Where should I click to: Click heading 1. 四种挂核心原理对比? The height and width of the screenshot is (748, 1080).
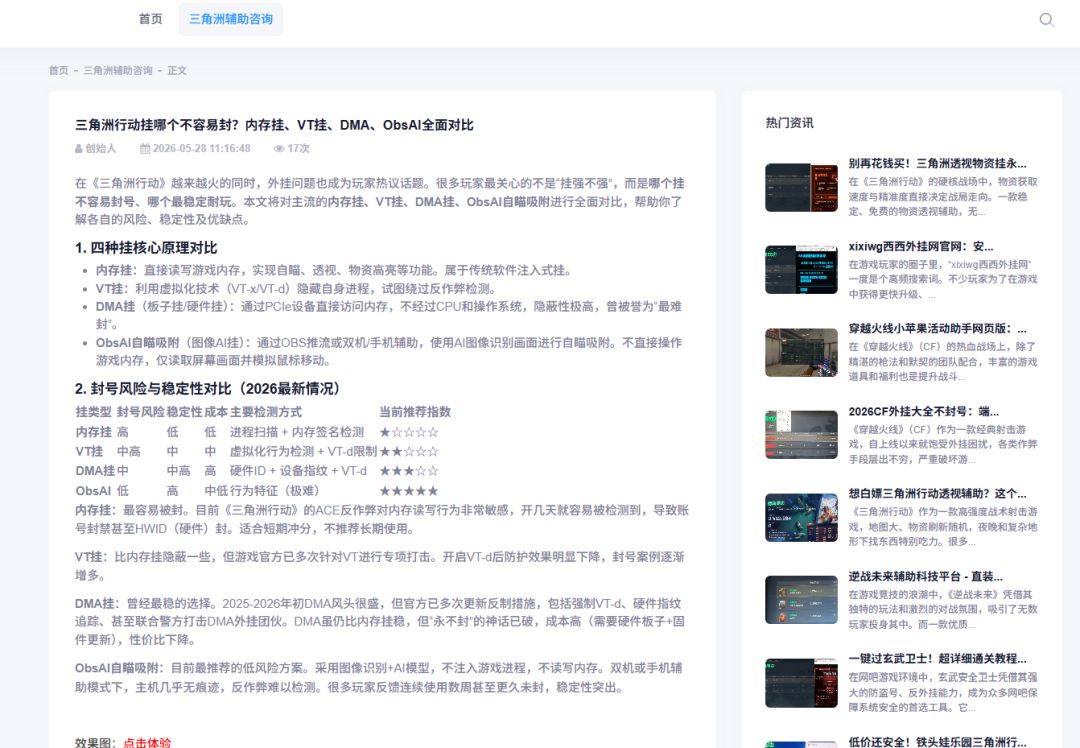click(x=146, y=248)
